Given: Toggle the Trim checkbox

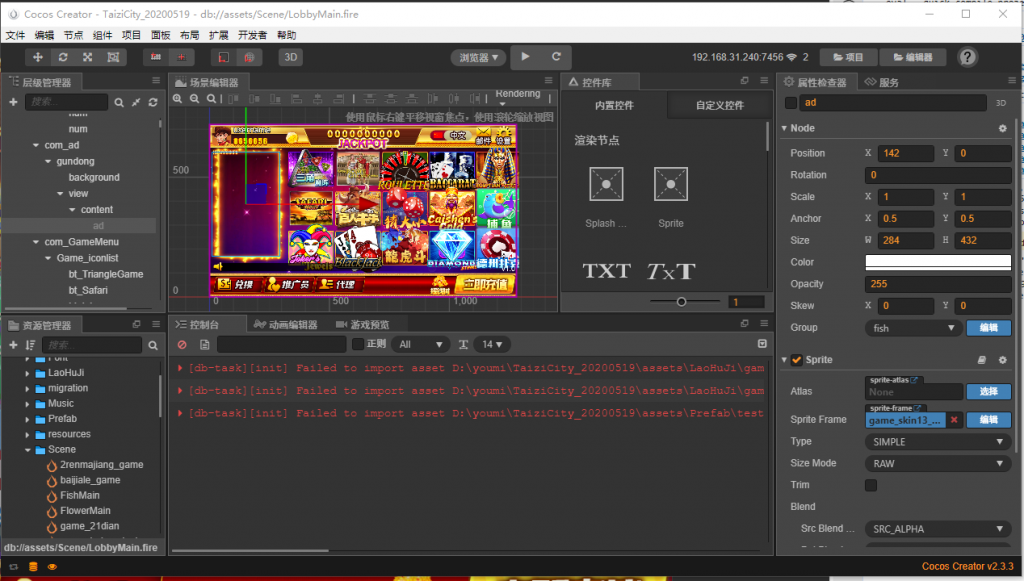Looking at the screenshot, I should point(871,485).
